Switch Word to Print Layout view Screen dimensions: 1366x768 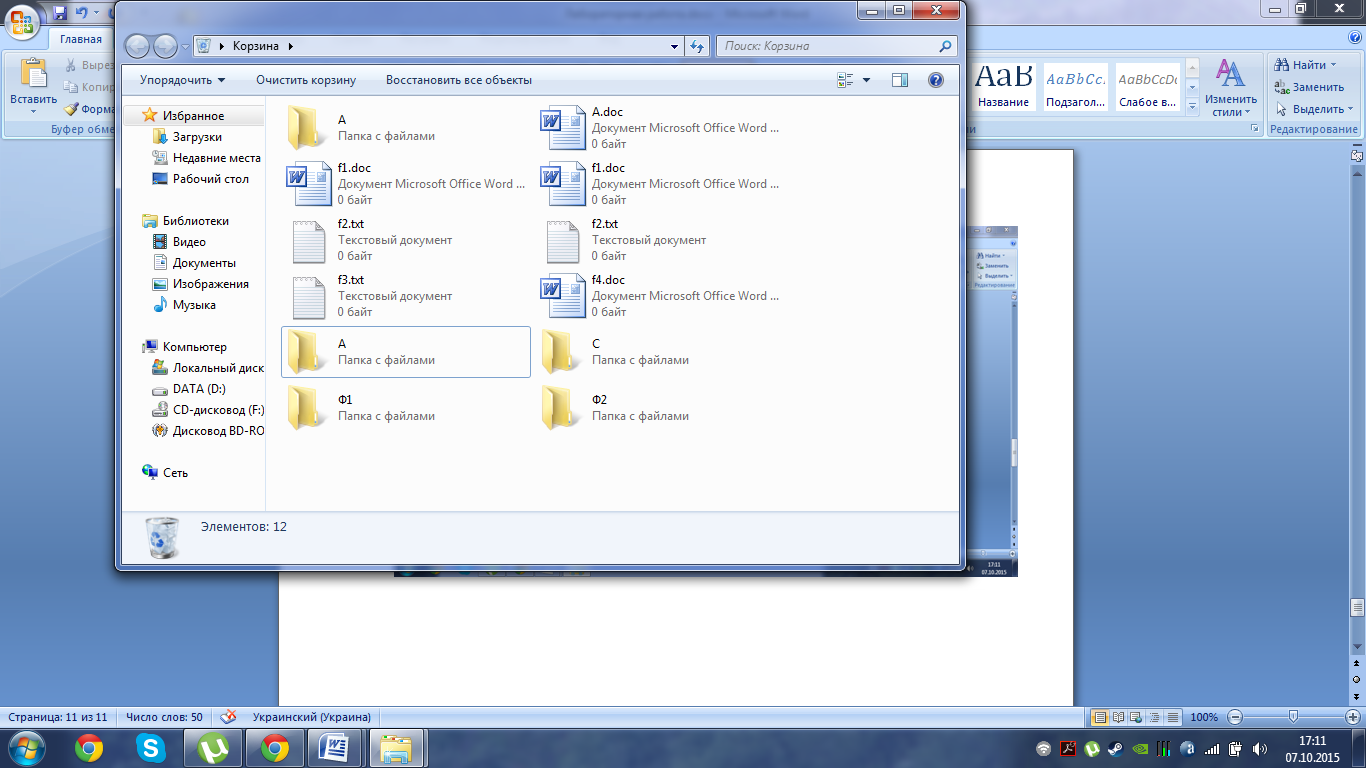click(x=1100, y=717)
